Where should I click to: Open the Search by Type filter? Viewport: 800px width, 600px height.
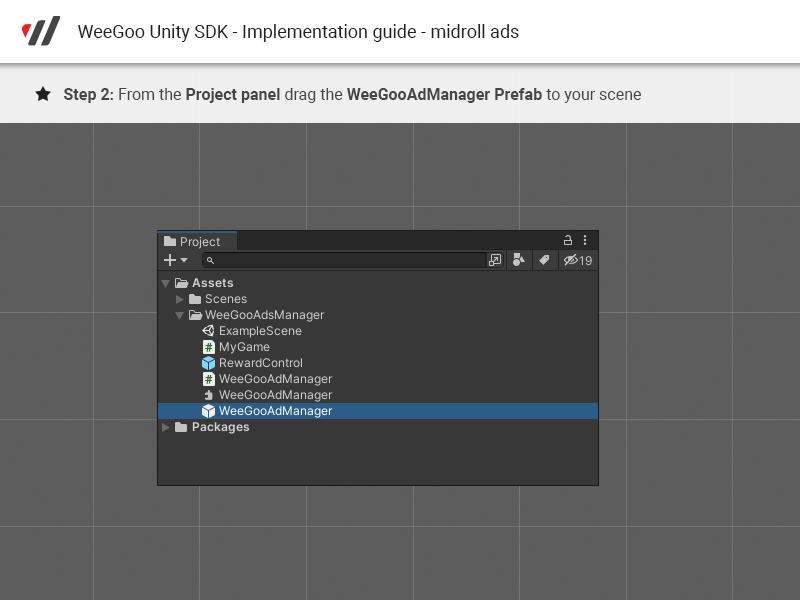519,260
